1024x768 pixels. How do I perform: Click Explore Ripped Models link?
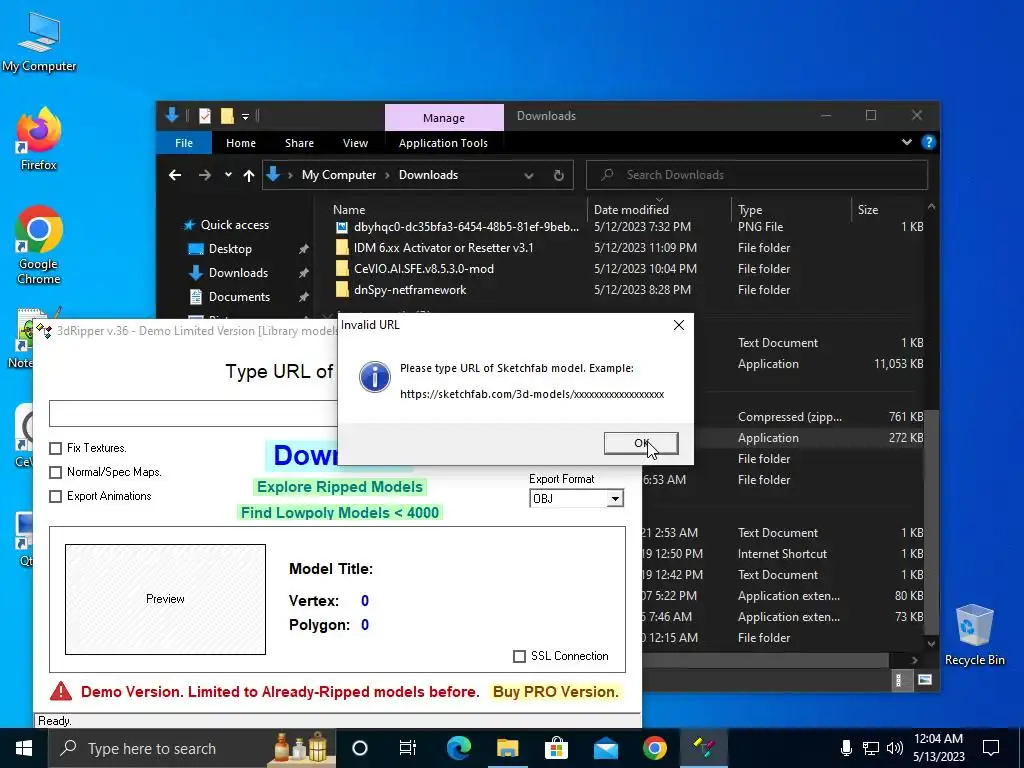tap(340, 487)
